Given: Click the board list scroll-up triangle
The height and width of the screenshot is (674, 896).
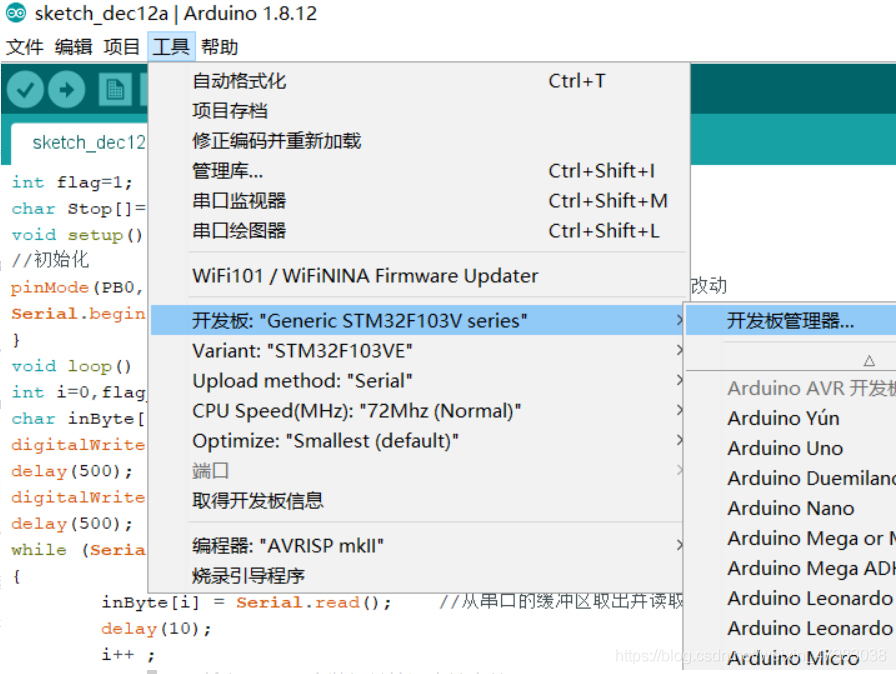Looking at the screenshot, I should [x=869, y=361].
